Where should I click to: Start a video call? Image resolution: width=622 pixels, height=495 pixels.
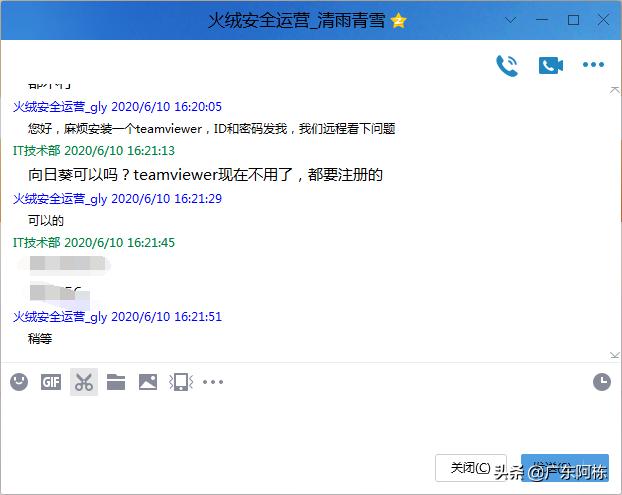tap(551, 65)
